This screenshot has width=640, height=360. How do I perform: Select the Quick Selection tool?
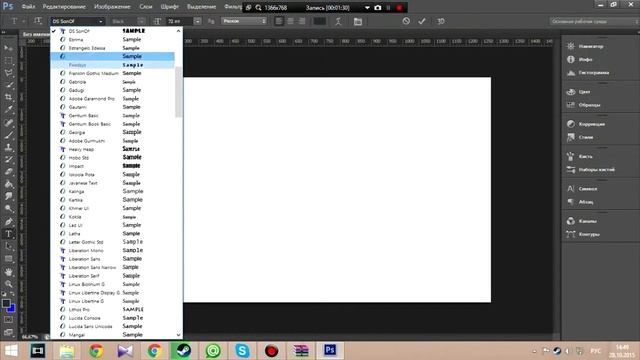point(9,85)
